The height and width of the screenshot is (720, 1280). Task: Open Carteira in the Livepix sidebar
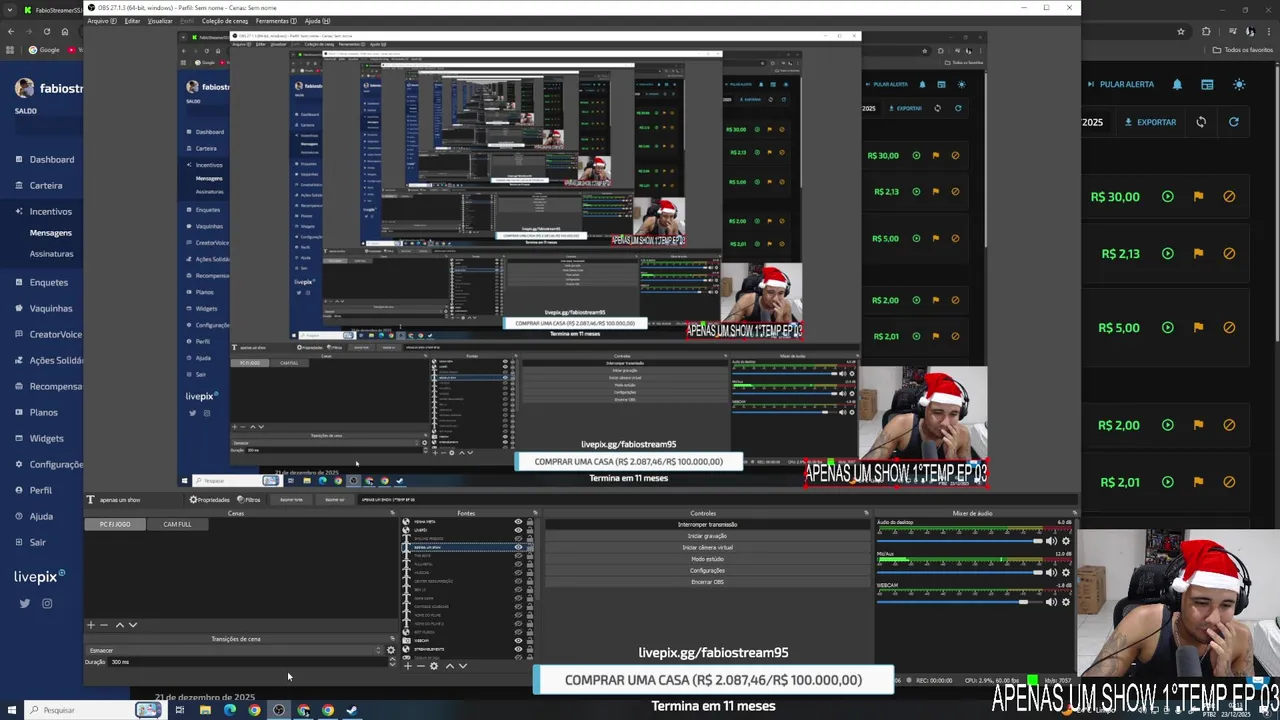tap(45, 185)
